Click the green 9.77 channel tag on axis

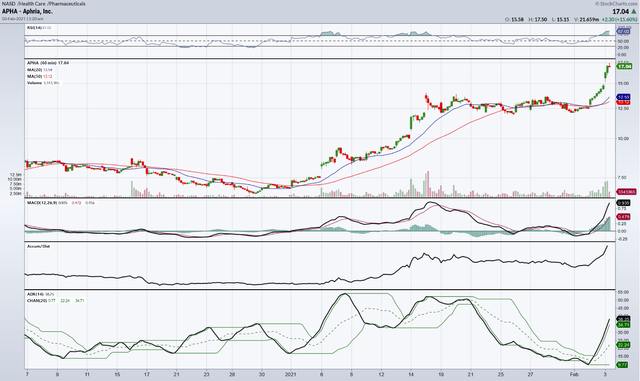click(x=622, y=365)
